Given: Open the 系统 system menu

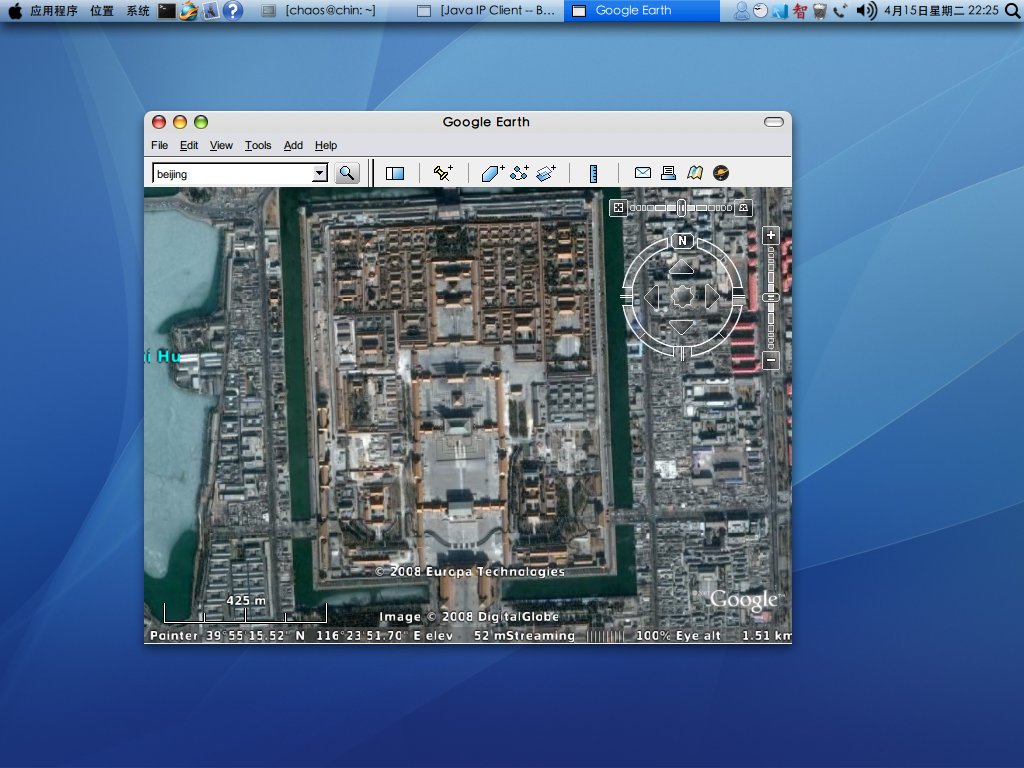Looking at the screenshot, I should (138, 10).
